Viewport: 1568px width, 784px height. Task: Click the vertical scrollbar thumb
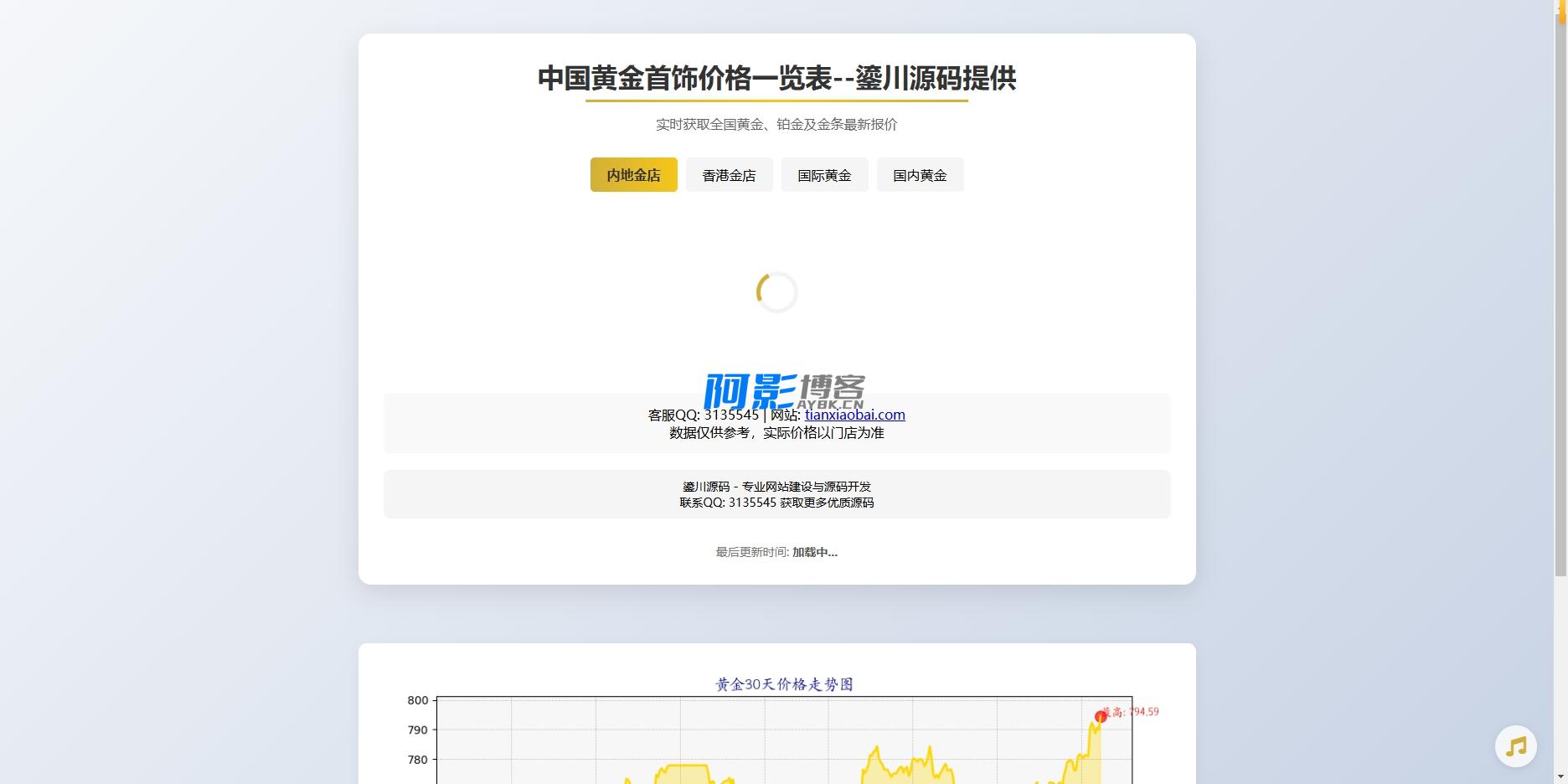click(1560, 293)
